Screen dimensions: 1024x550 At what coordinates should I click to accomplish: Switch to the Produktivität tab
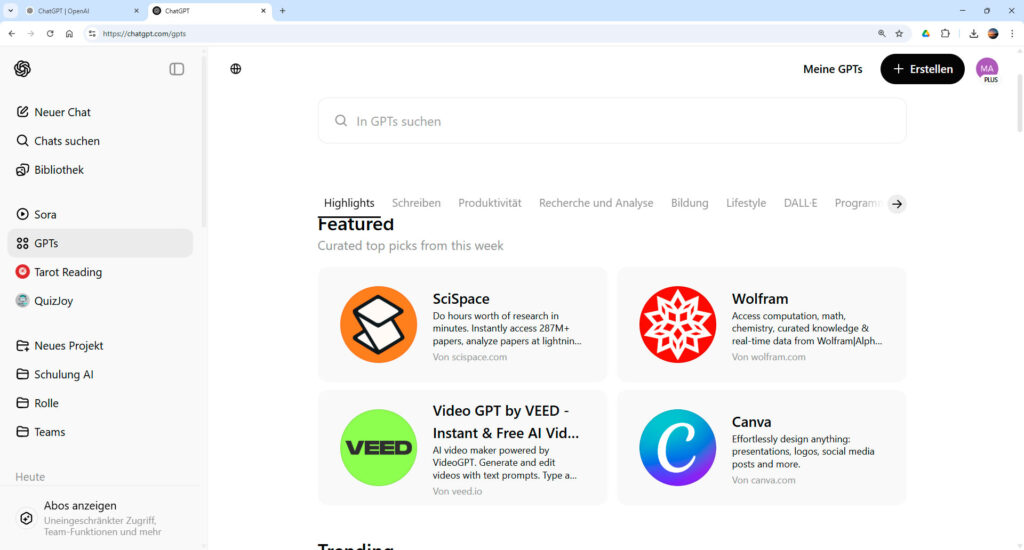[490, 203]
